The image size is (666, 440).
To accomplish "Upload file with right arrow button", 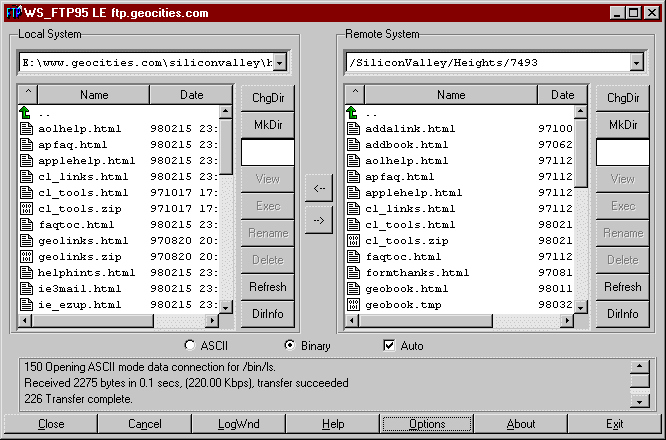I will (x=319, y=220).
